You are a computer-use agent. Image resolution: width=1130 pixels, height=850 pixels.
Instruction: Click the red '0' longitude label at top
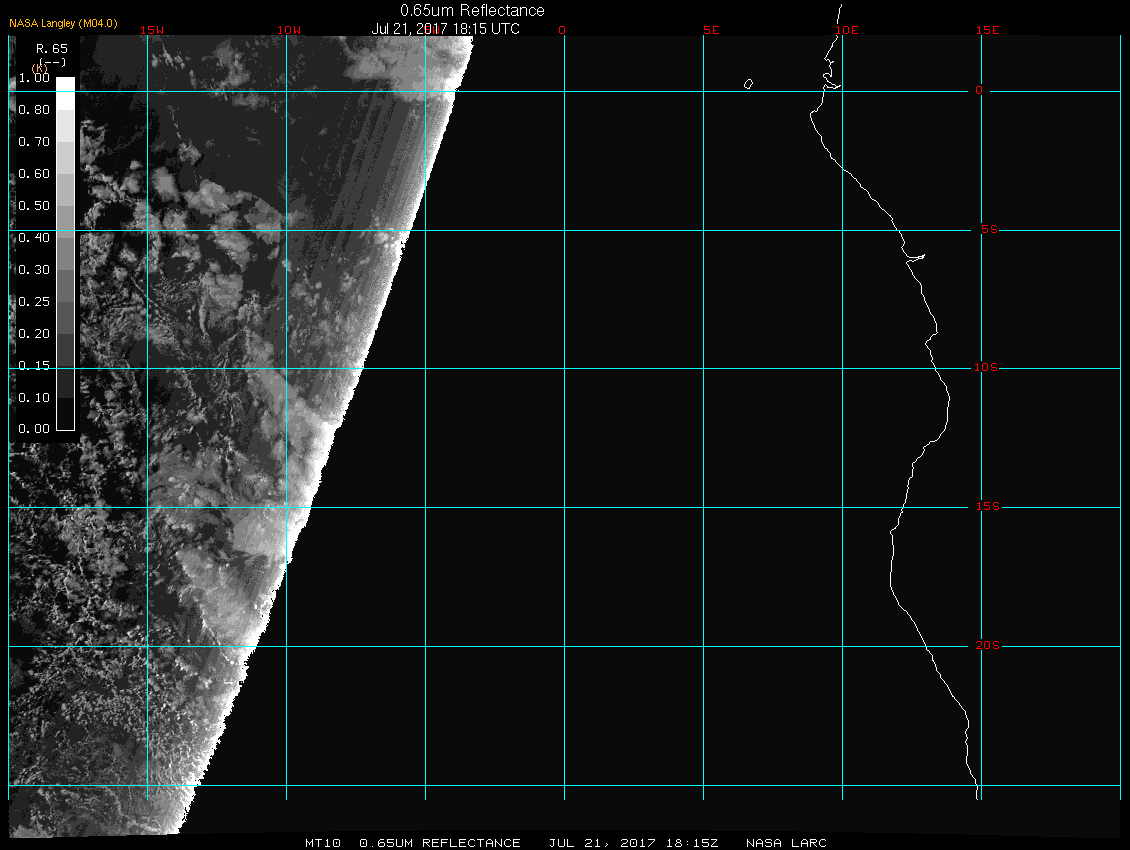[562, 30]
